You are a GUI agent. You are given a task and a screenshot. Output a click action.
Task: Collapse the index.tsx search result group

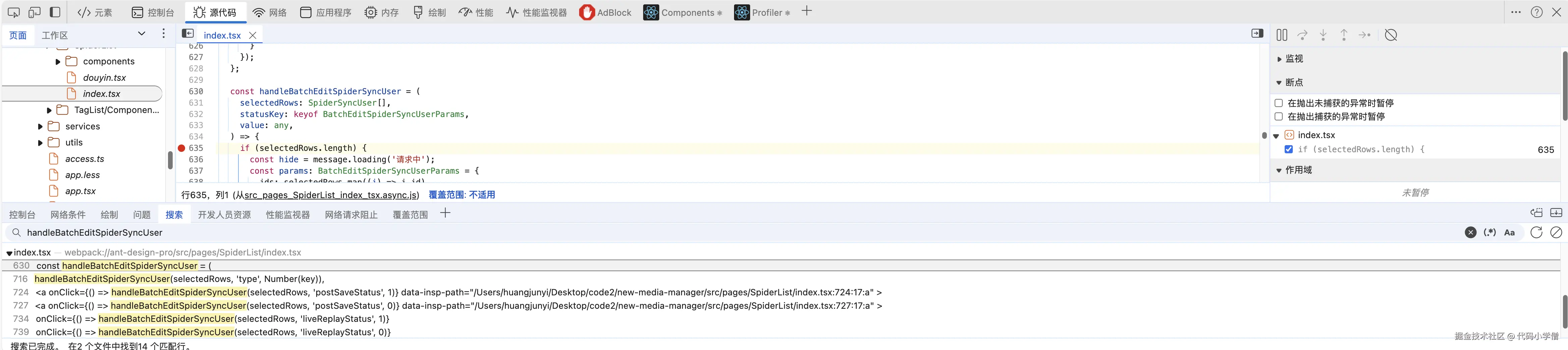pyautogui.click(x=9, y=253)
